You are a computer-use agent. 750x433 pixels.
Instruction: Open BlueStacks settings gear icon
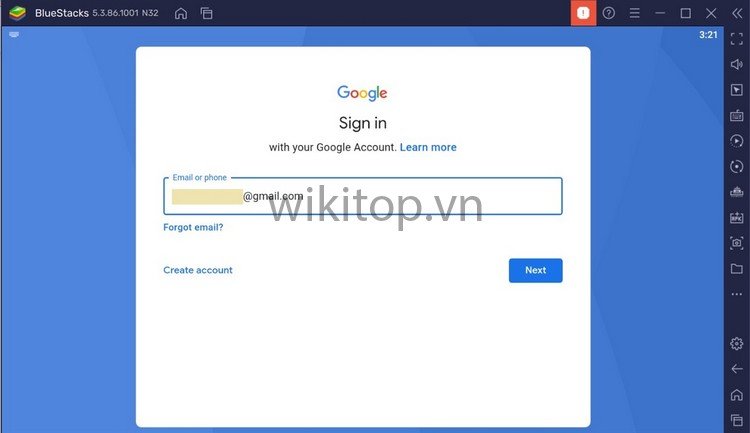[x=737, y=344]
